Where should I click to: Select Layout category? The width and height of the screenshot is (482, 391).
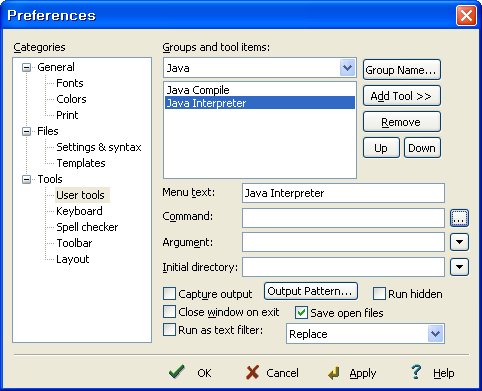[73, 259]
